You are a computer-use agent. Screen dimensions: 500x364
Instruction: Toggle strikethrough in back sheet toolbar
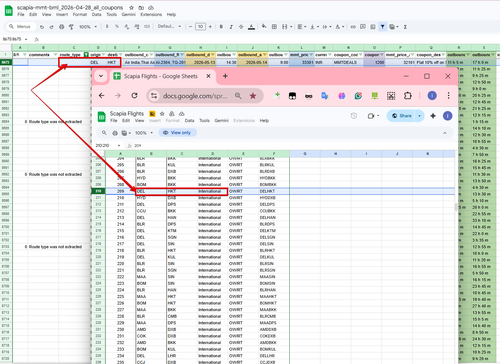tap(241, 27)
